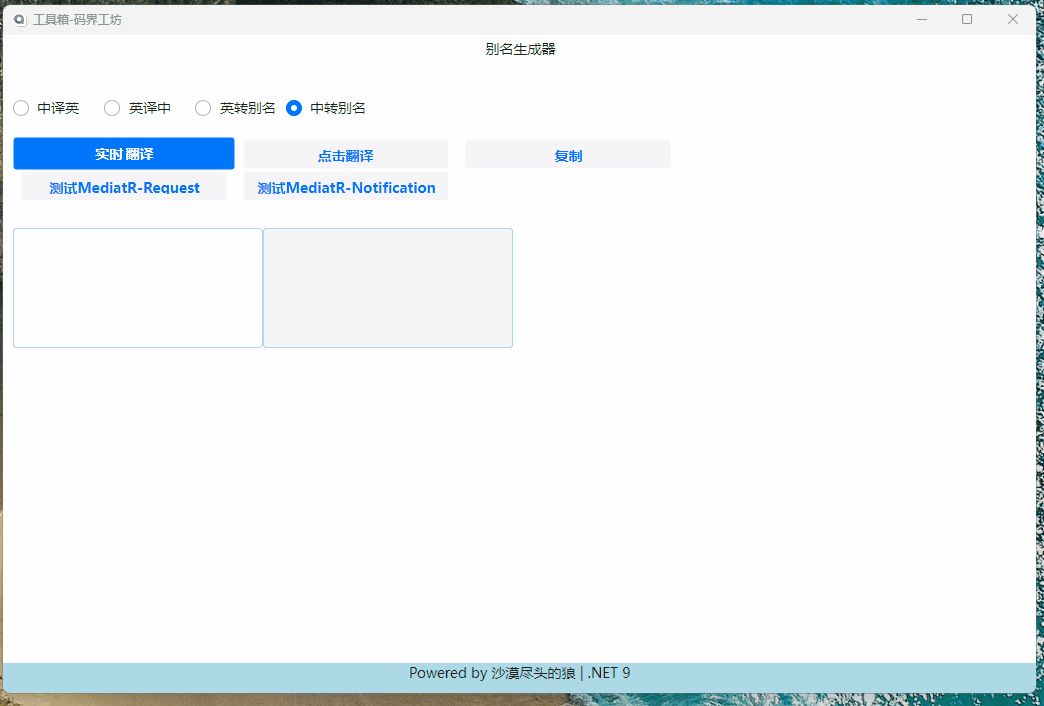Click the Powered by 沙漠尽头的狼 footer

[x=490, y=673]
